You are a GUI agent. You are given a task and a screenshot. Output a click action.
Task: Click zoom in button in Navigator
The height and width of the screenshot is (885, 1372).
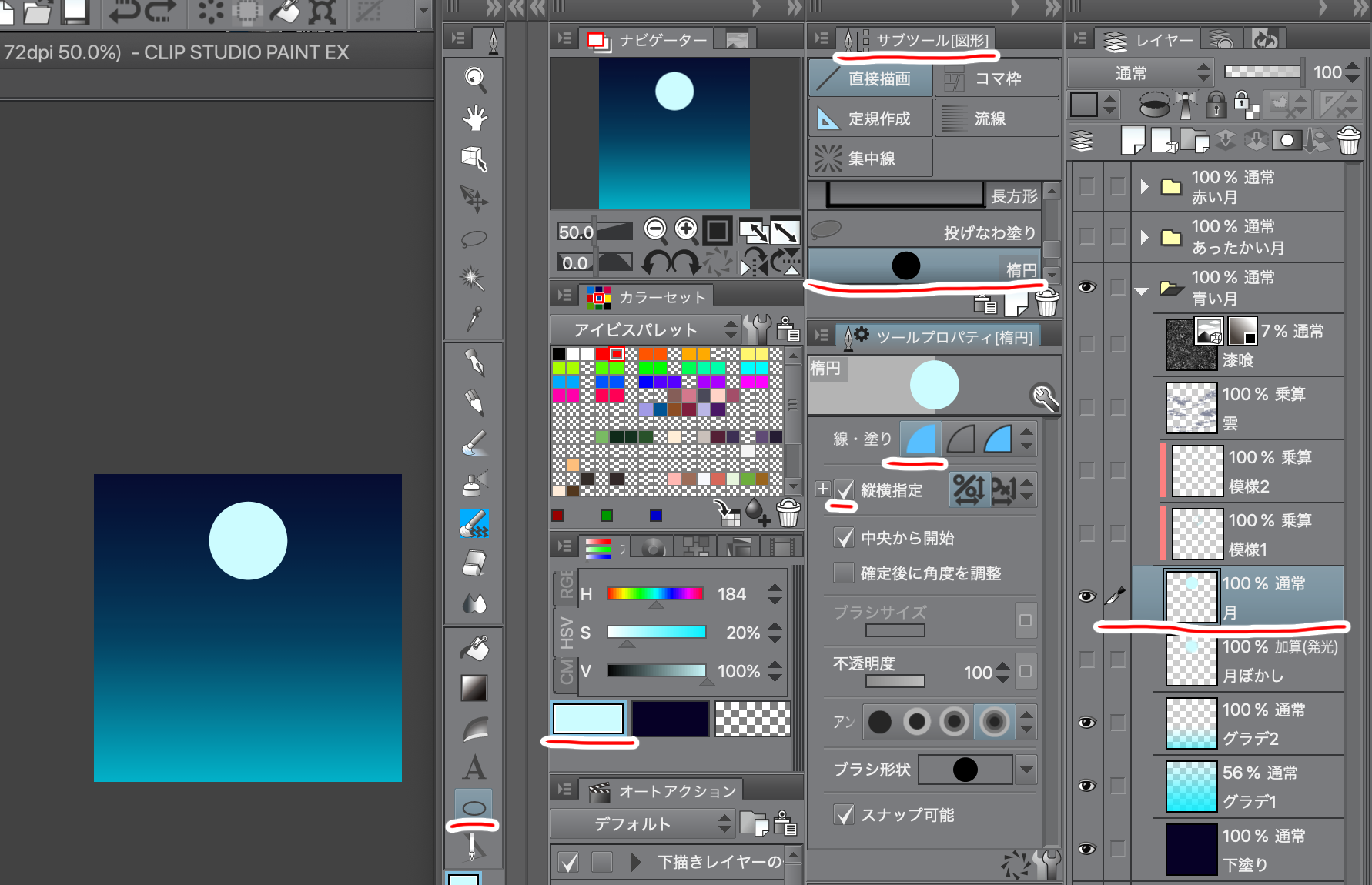(x=686, y=229)
